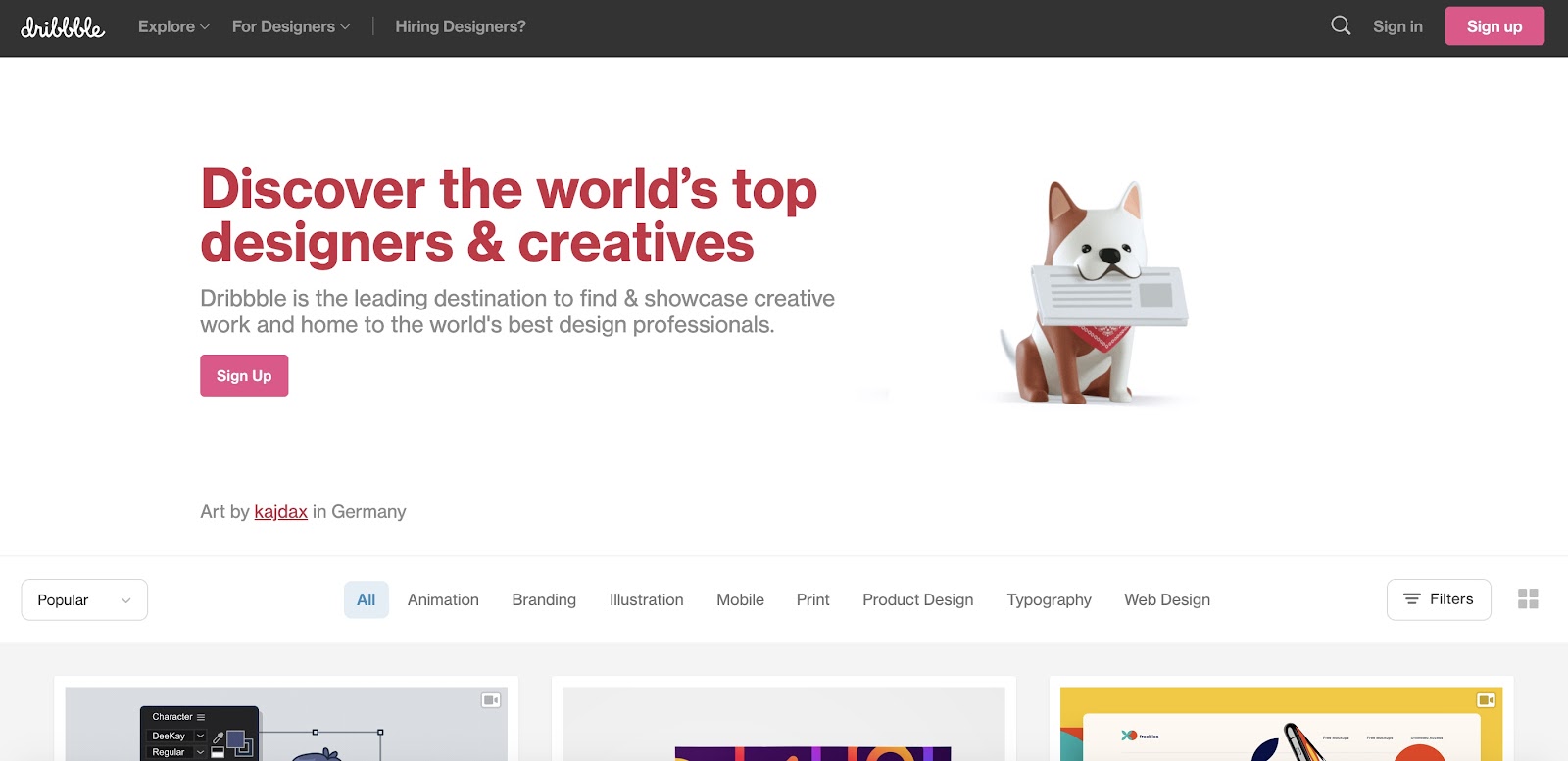The image size is (1568, 761).
Task: Open the Filters button
Action: click(1439, 599)
